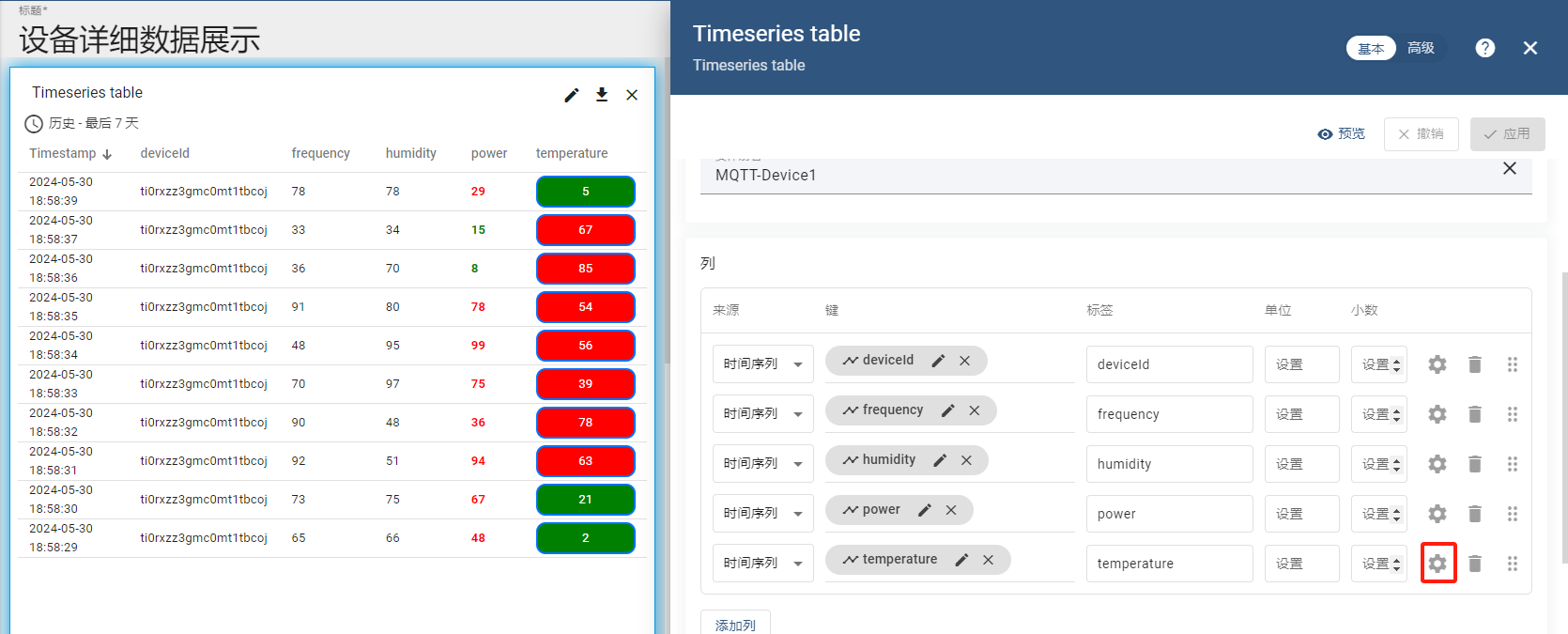This screenshot has width=1568, height=634.
Task: Adjust decimals stepper for temperature row
Action: click(1396, 564)
